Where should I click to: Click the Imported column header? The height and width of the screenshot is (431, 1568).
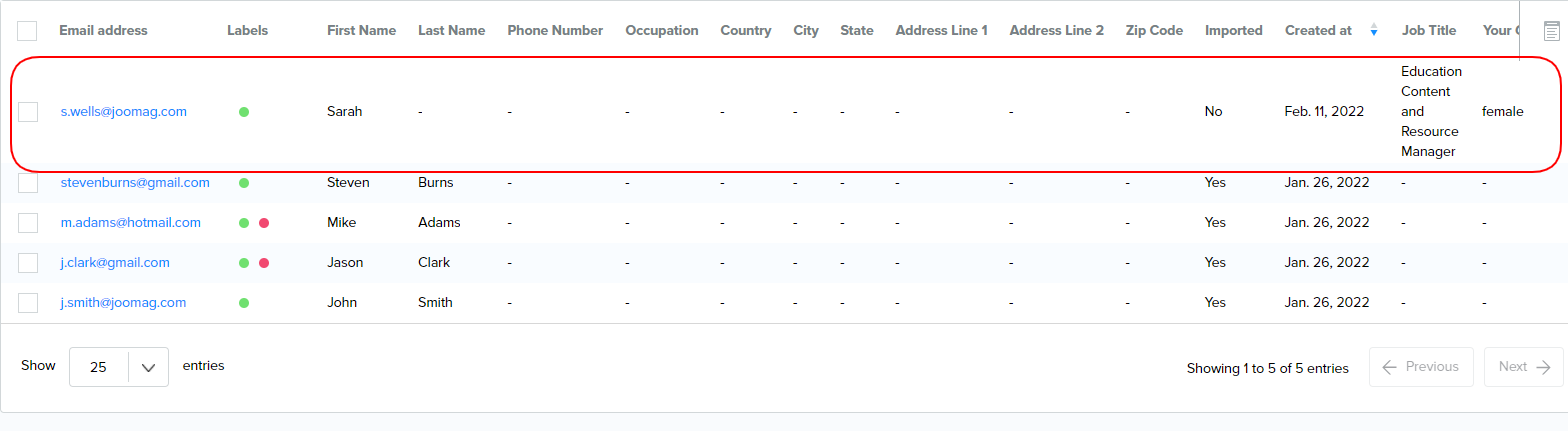[x=1233, y=31]
